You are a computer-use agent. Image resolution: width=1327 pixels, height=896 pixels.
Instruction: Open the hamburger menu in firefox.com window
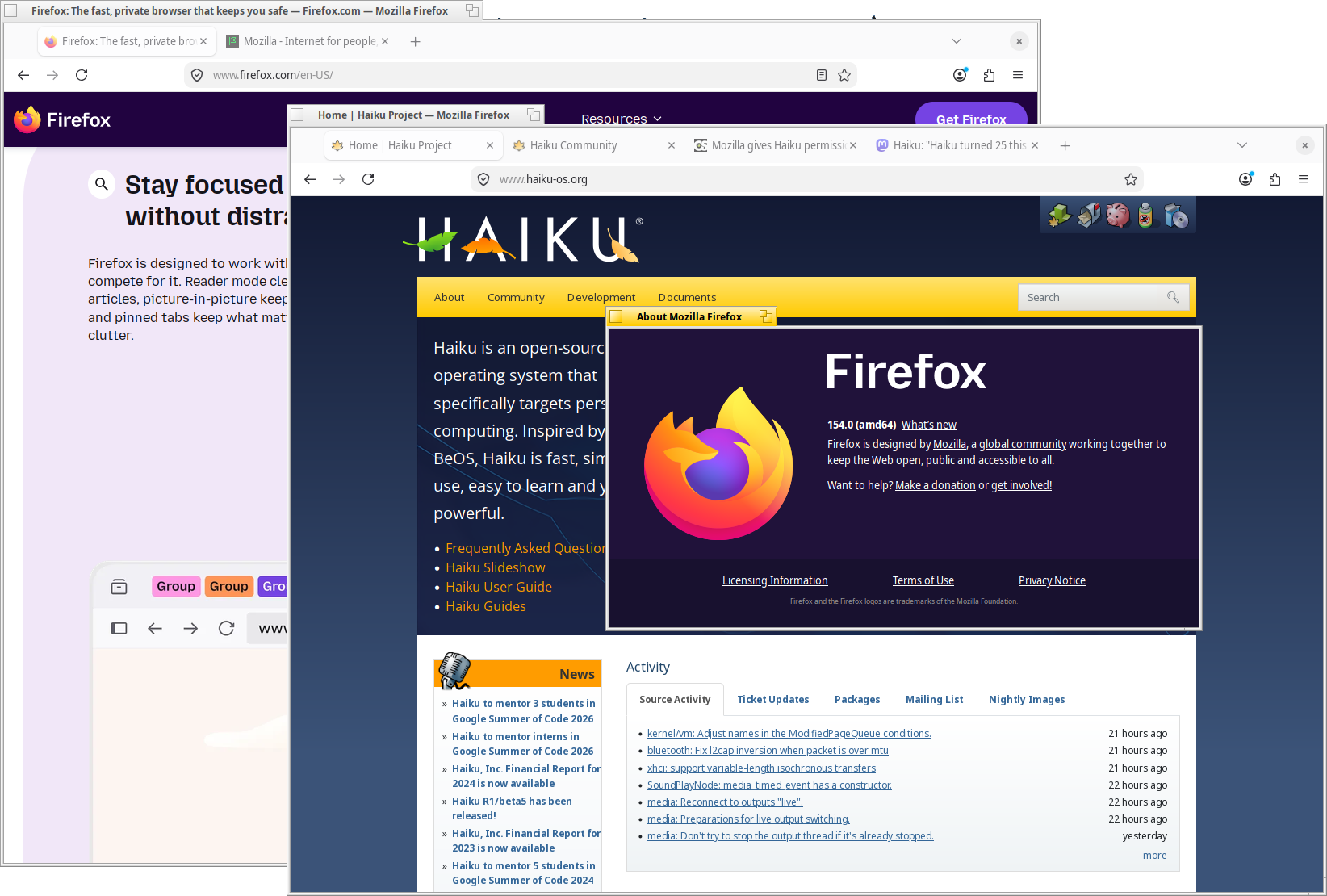pyautogui.click(x=1018, y=75)
